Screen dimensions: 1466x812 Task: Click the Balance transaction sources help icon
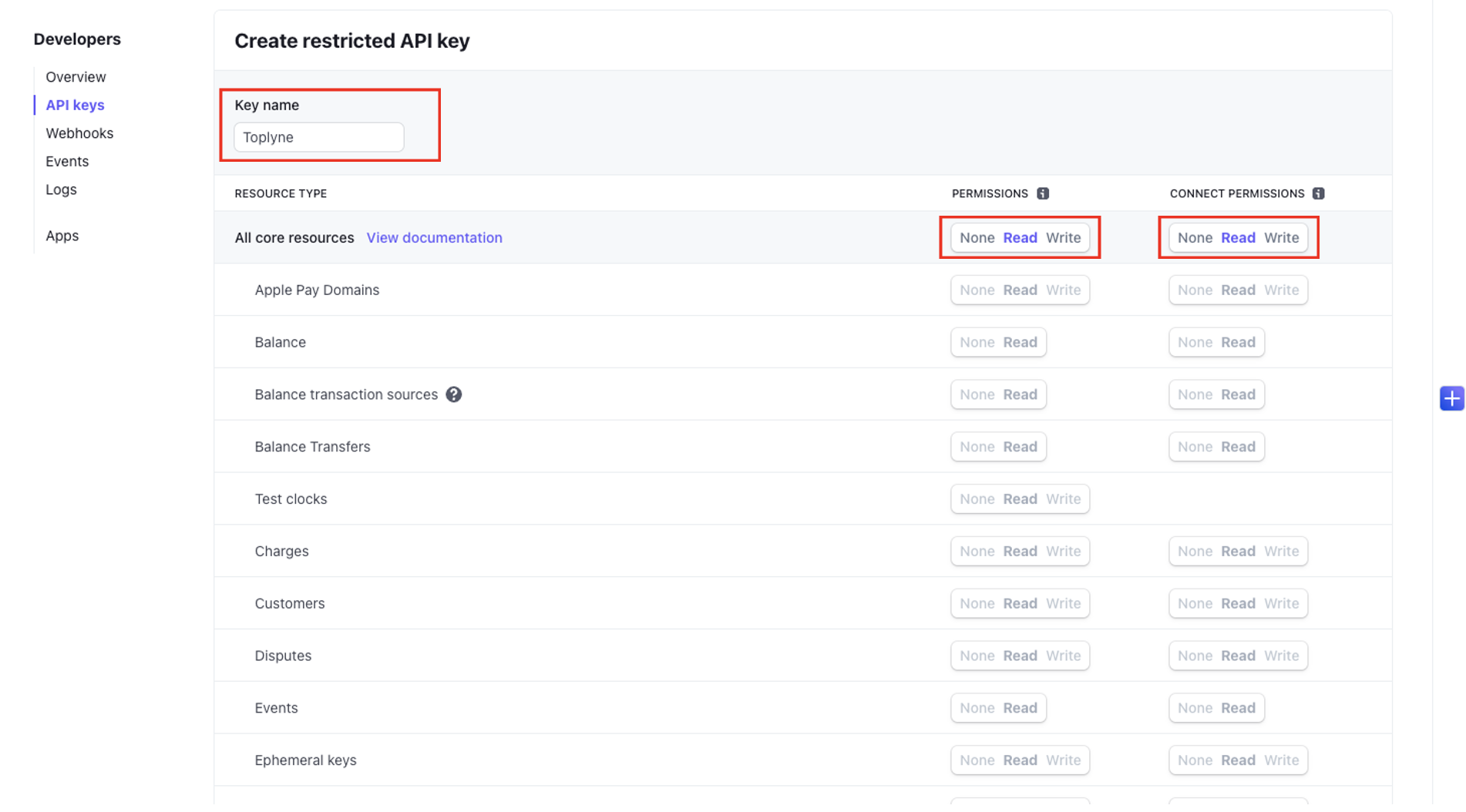click(x=454, y=394)
